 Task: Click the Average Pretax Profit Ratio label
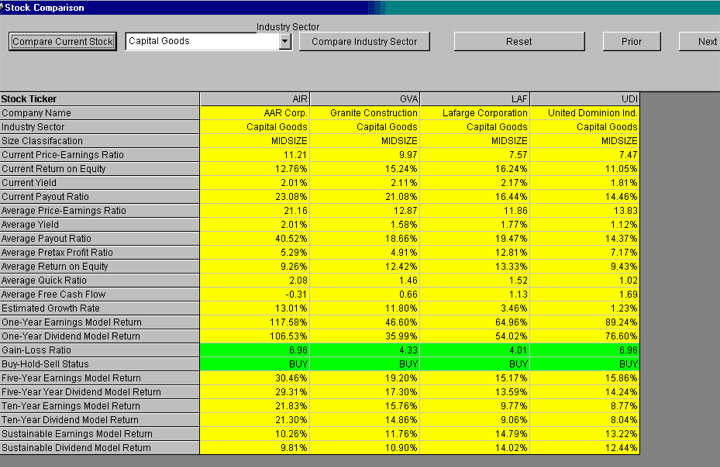click(100, 253)
